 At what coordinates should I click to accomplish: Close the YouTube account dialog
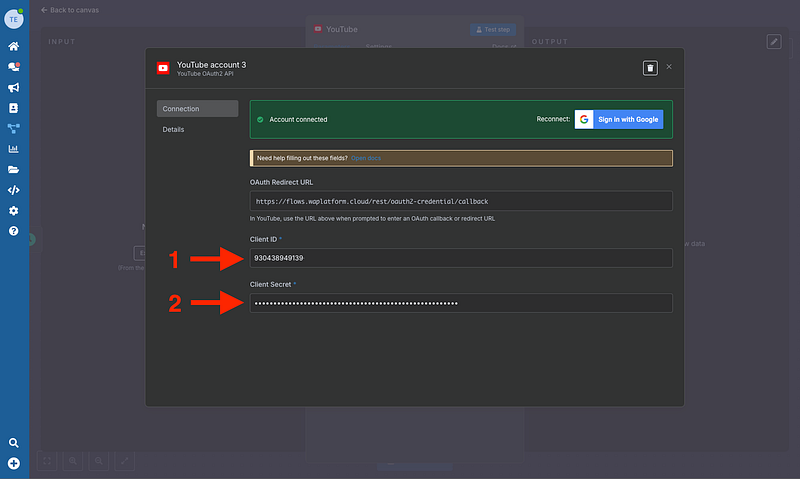tap(669, 67)
